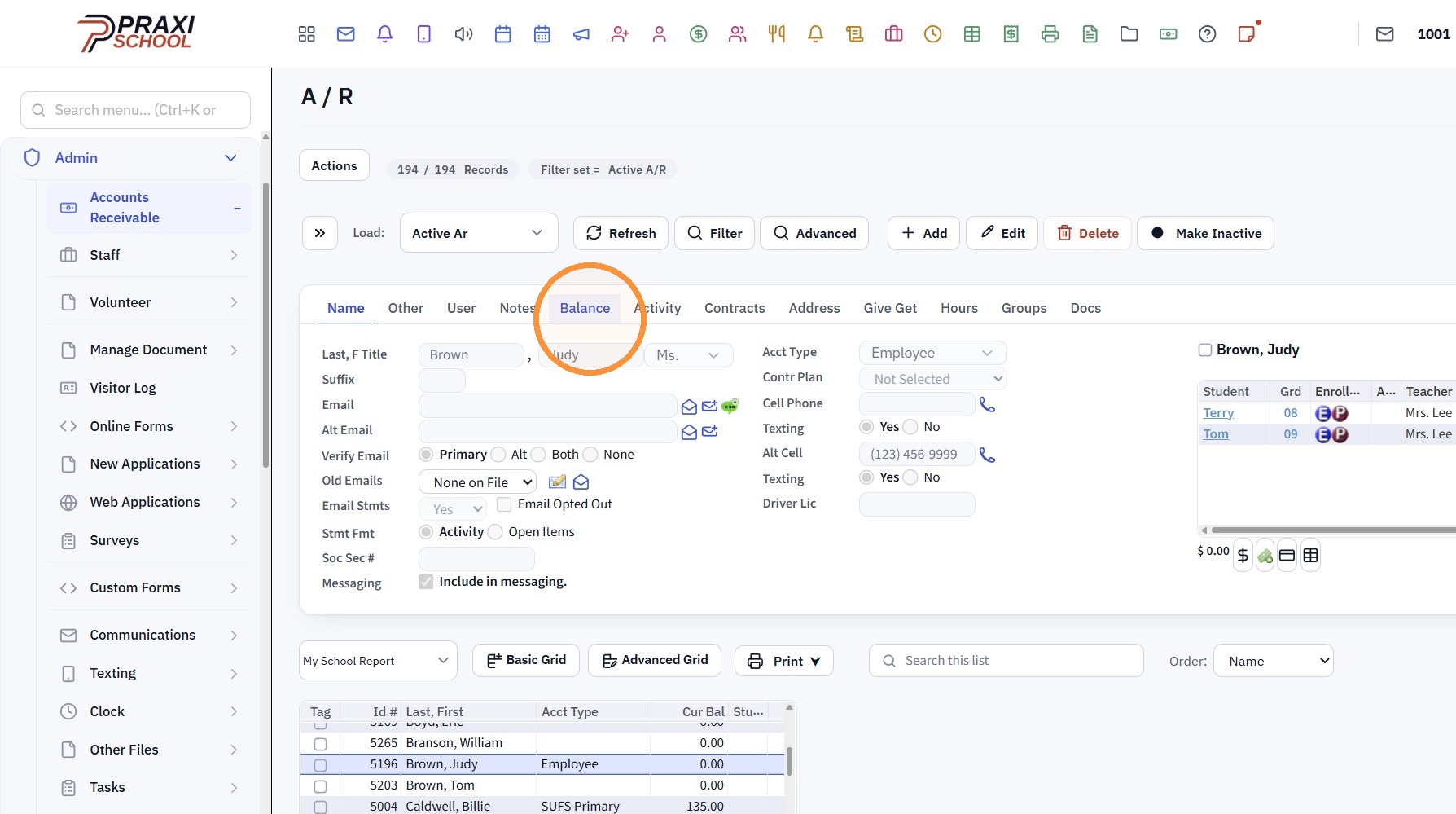1456x814 pixels.
Task: Choose Open Items statement format radio
Action: [x=495, y=532]
